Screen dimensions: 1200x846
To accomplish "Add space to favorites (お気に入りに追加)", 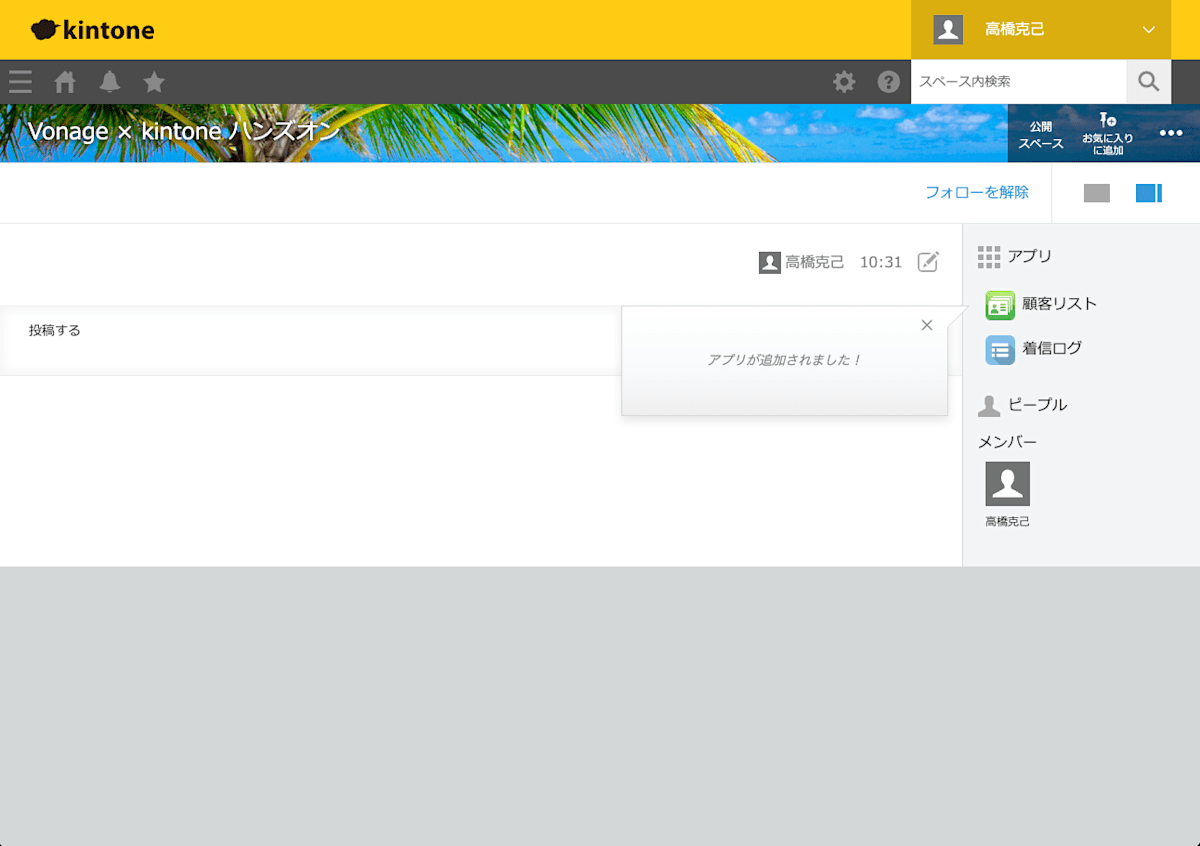I will 1107,134.
